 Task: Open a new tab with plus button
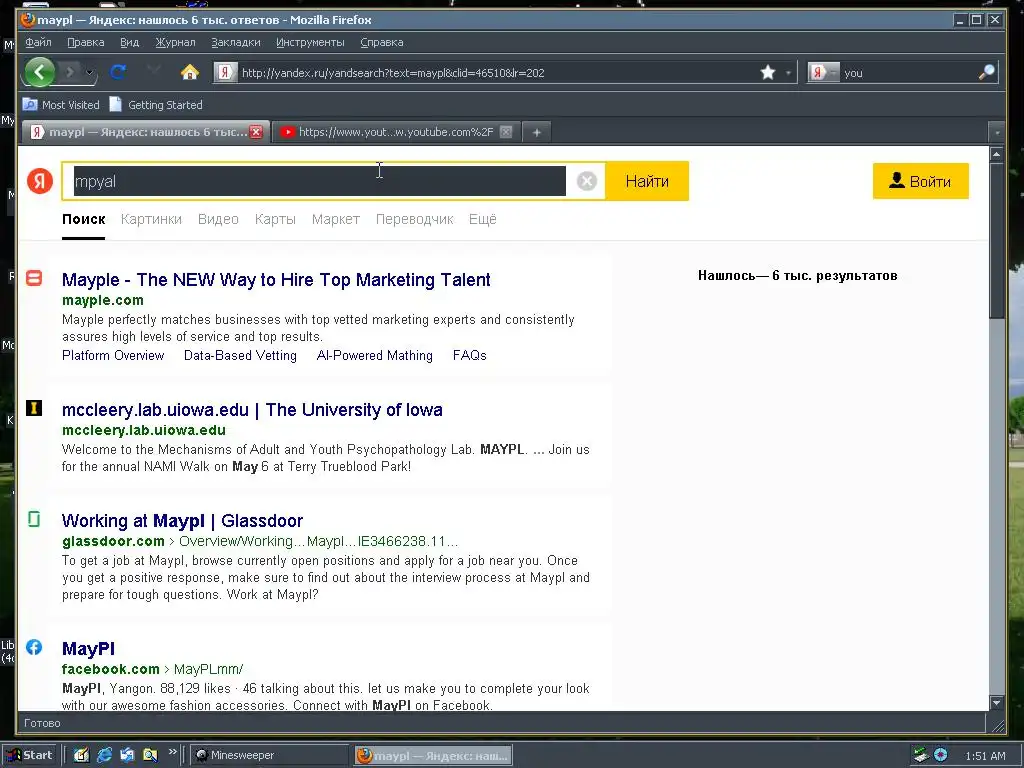537,133
